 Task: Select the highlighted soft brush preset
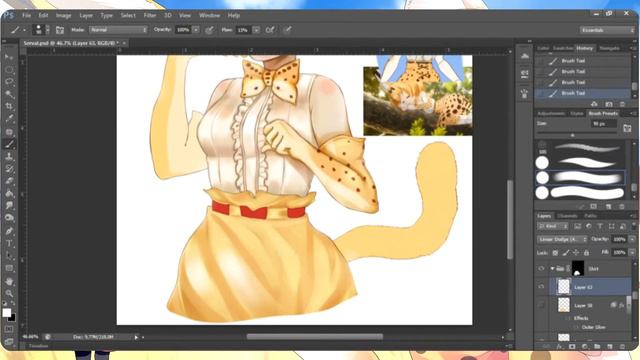(x=580, y=178)
